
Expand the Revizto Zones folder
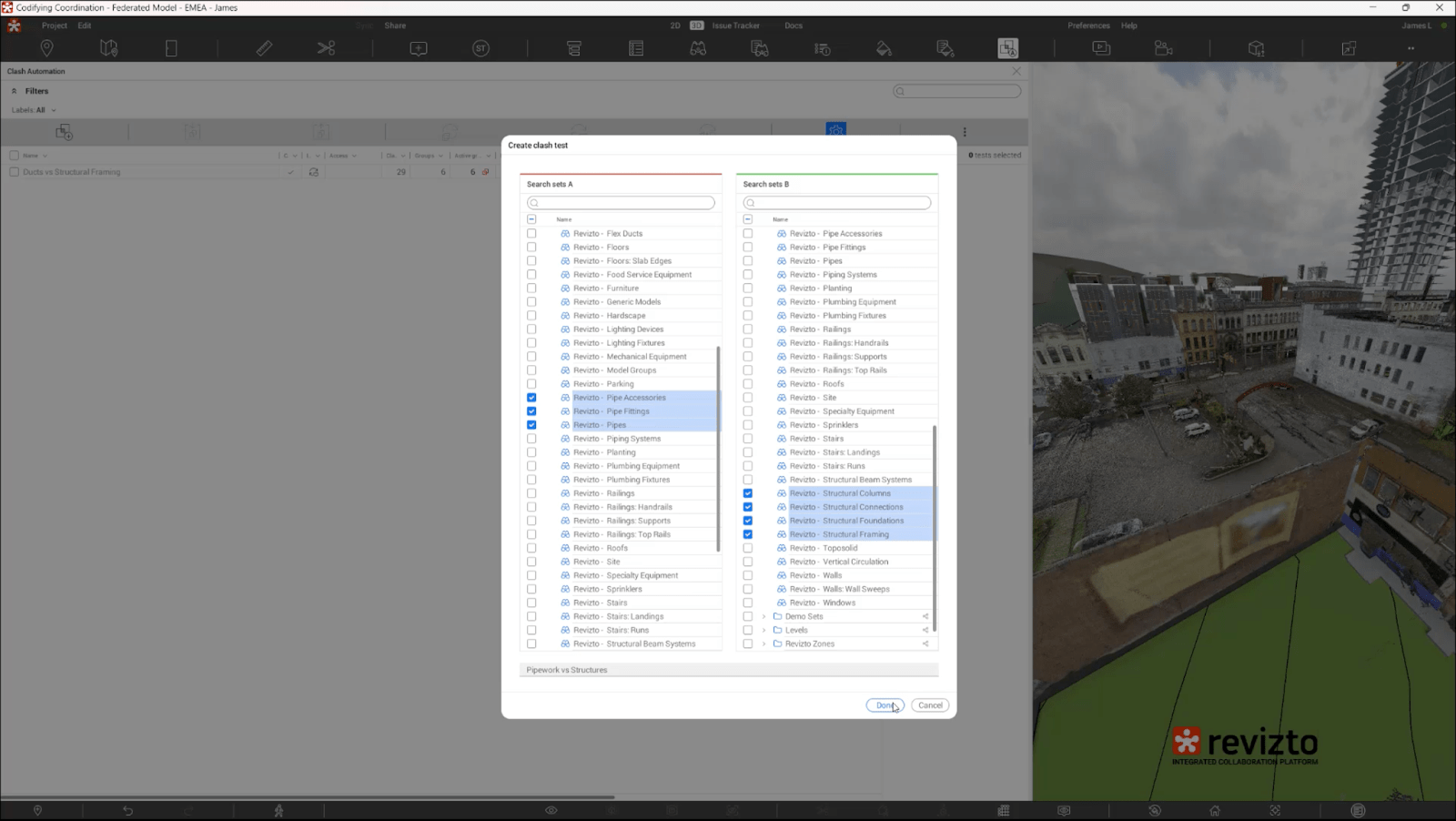click(763, 644)
